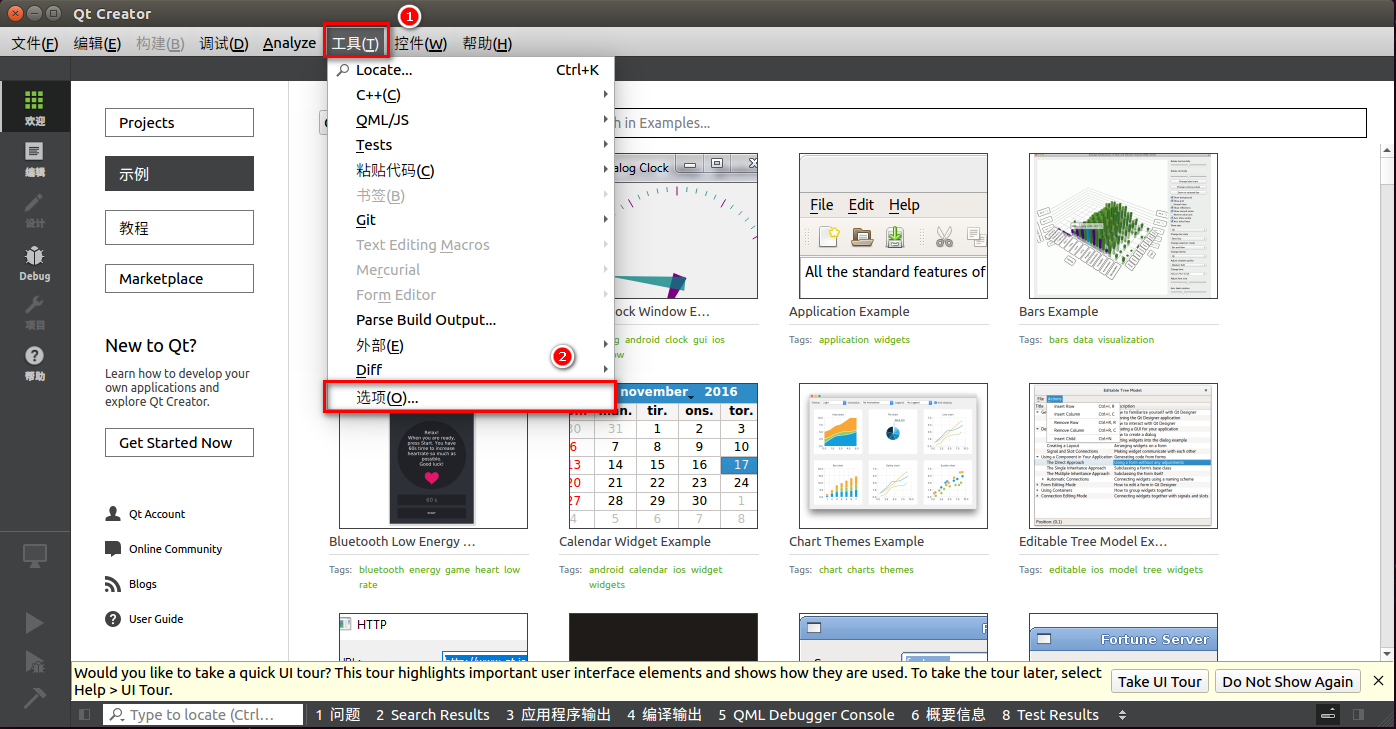Open 8 Test Results pane
1396x729 pixels.
(1050, 715)
